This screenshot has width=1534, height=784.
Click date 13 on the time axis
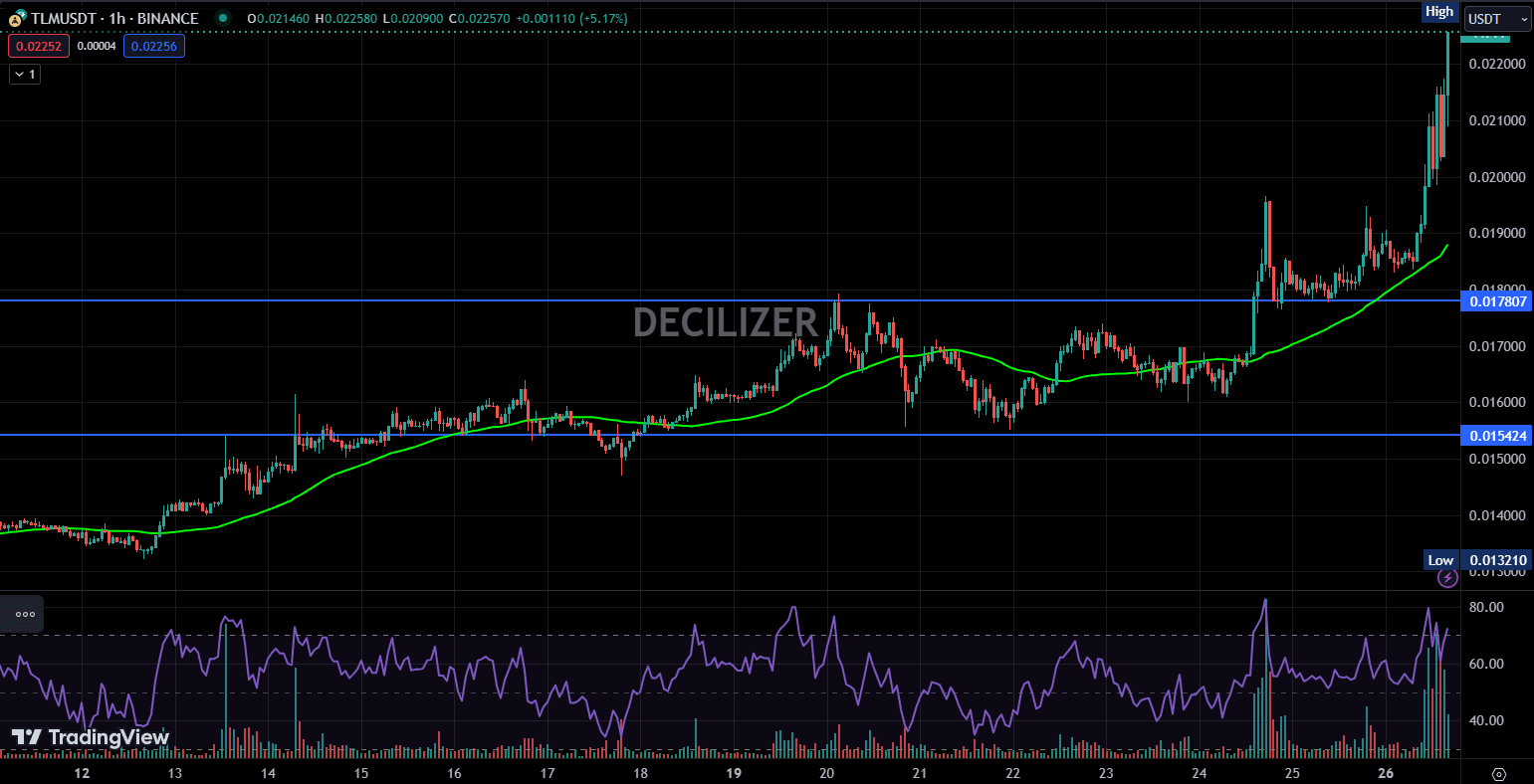(174, 773)
